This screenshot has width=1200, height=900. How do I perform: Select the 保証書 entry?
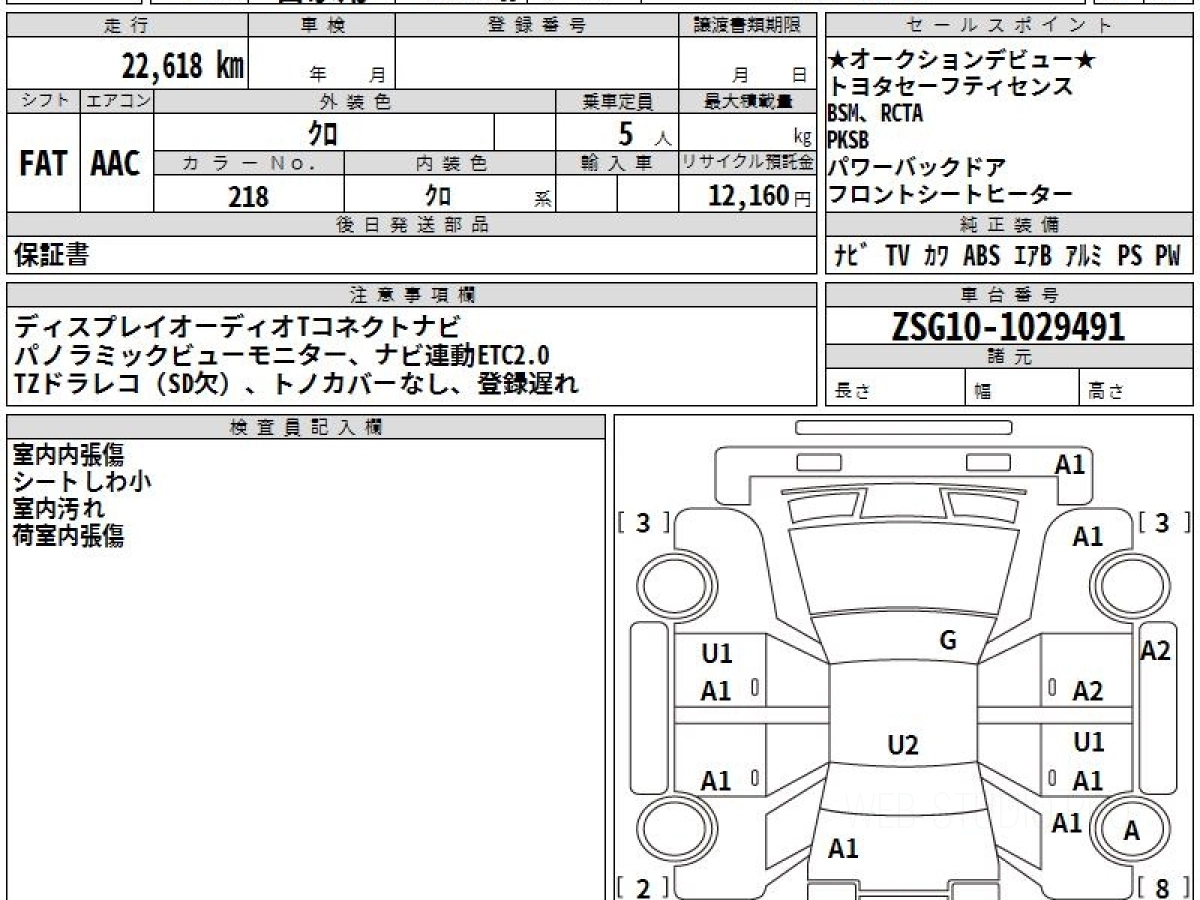(x=51, y=256)
